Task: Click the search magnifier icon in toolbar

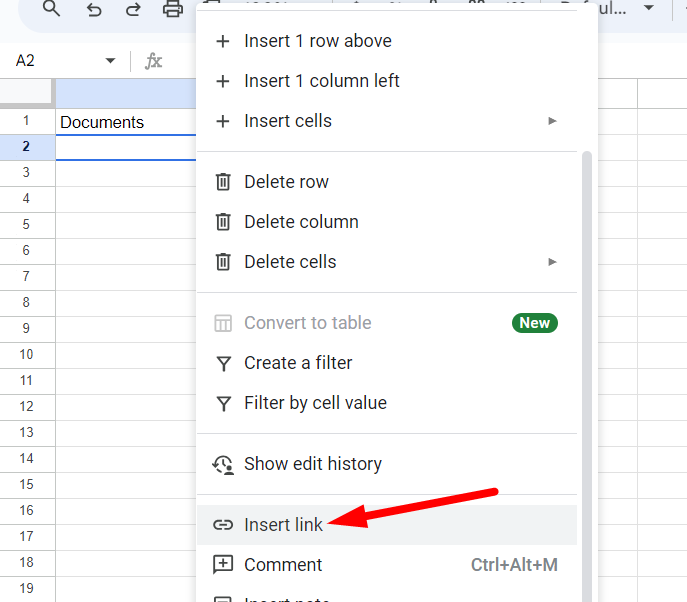Action: click(51, 9)
